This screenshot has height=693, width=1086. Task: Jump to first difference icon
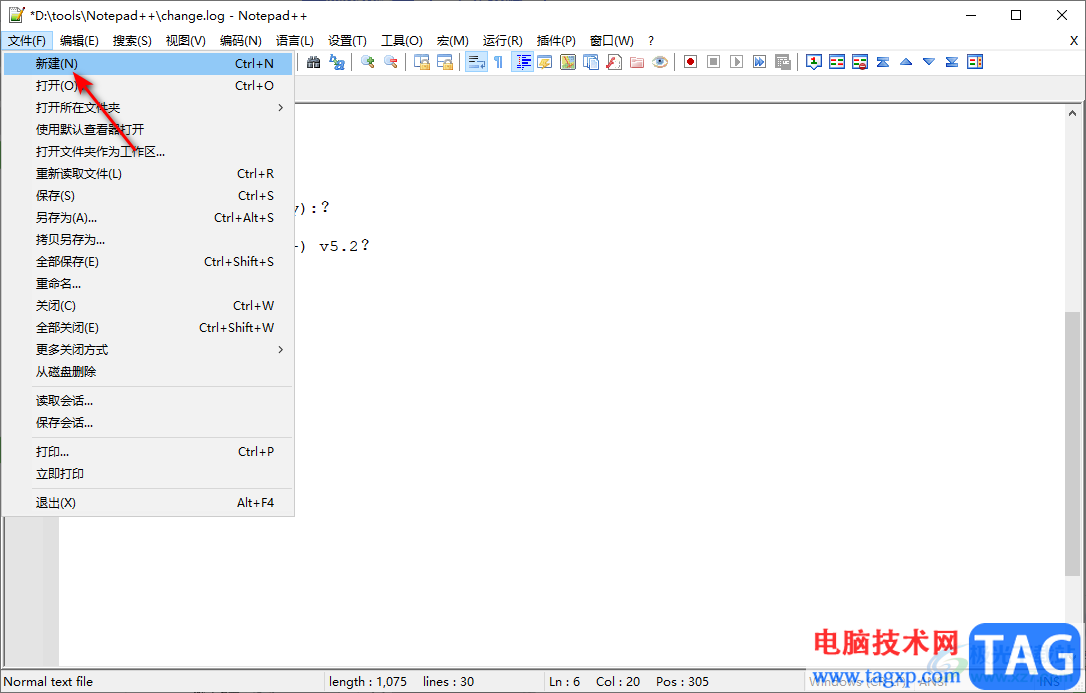(x=883, y=62)
